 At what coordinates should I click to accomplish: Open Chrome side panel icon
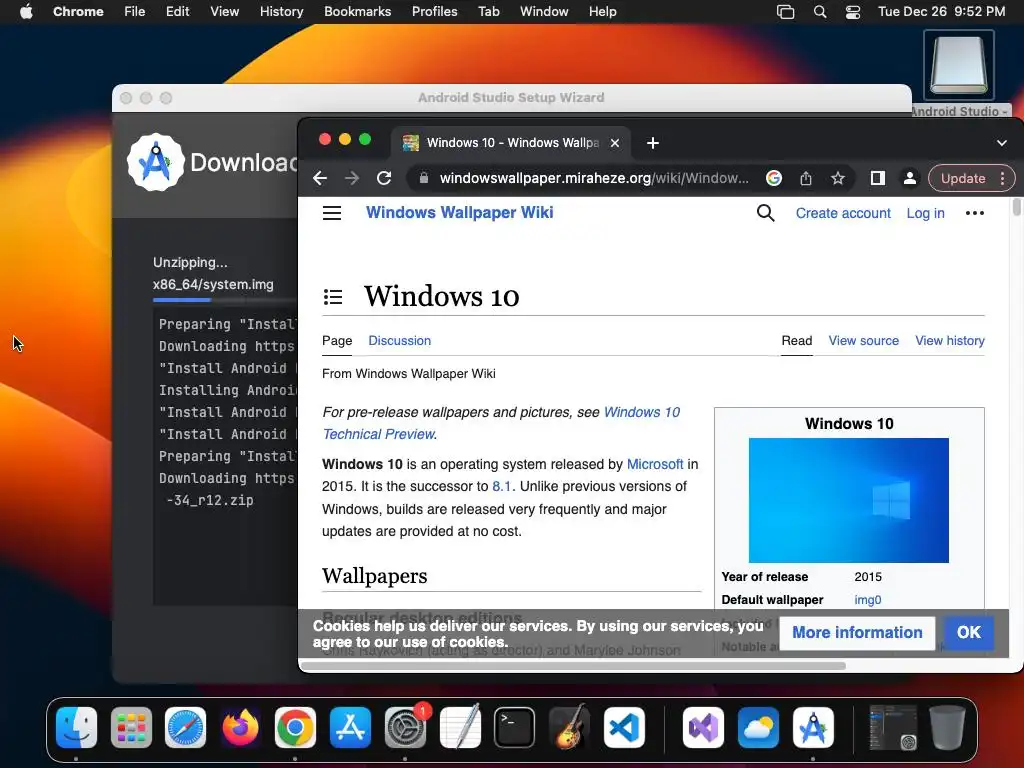click(878, 178)
